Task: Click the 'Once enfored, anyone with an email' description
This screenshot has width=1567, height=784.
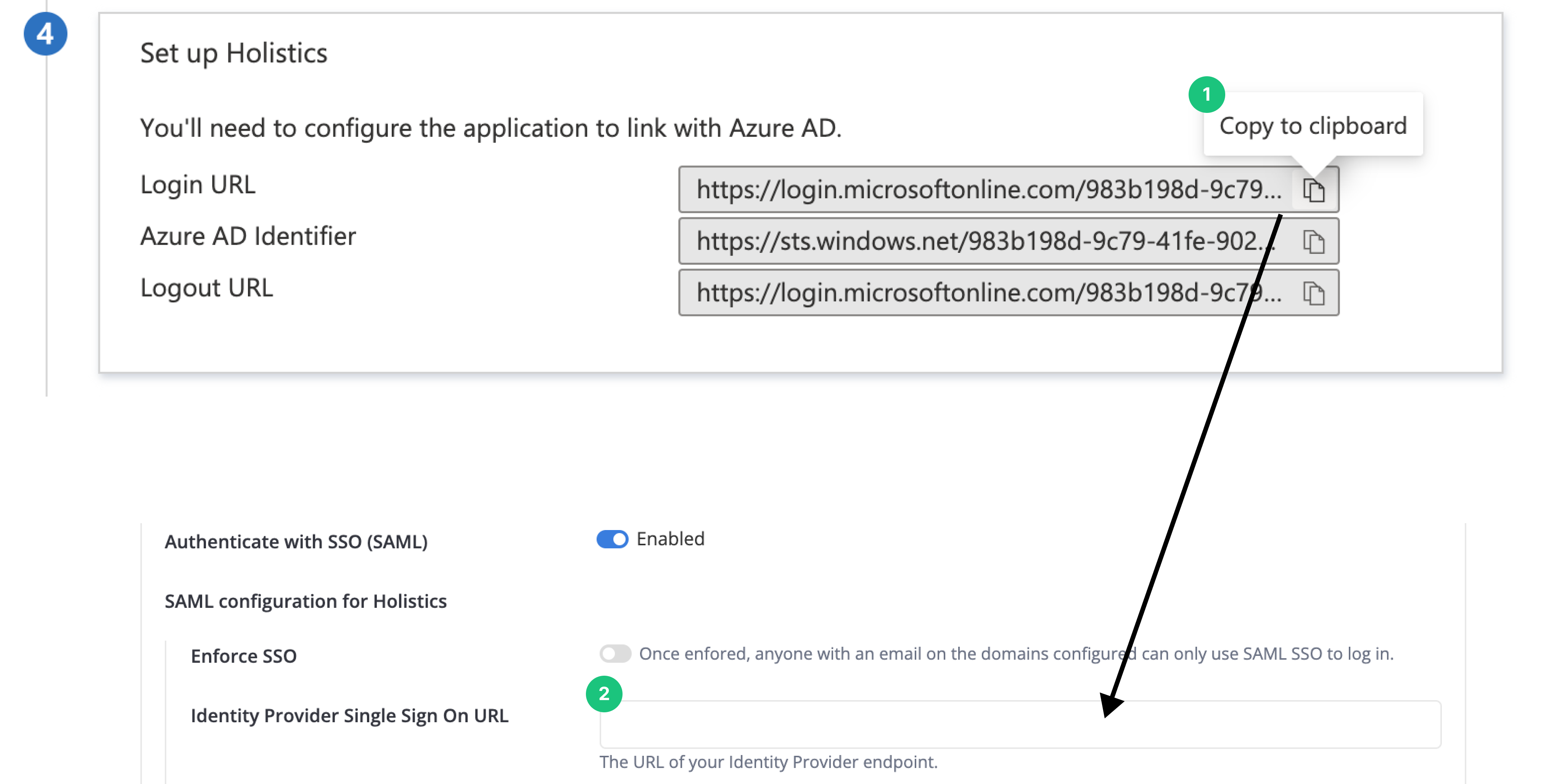Action: (1016, 654)
